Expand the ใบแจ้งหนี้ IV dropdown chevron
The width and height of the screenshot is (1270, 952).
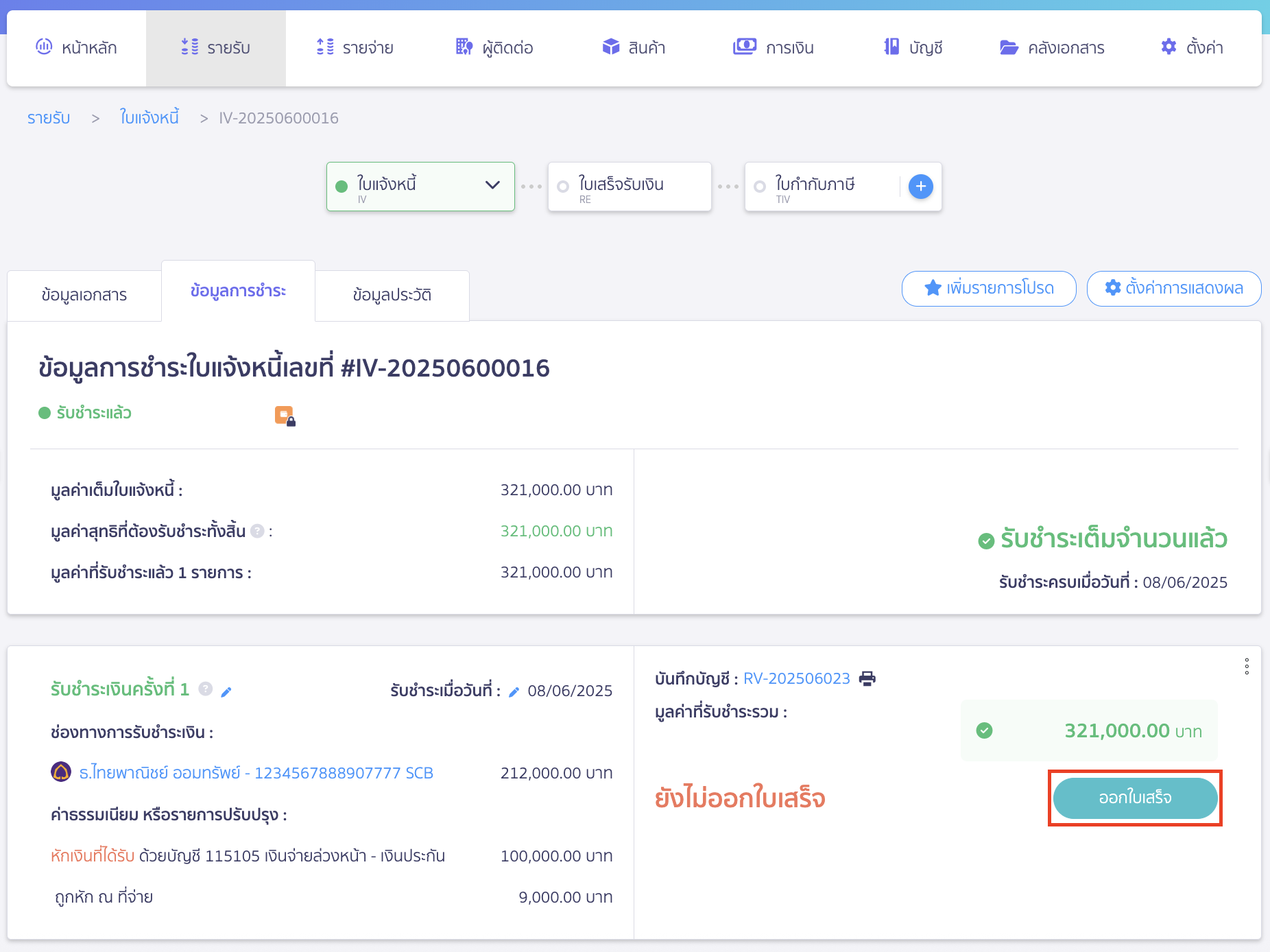click(492, 185)
